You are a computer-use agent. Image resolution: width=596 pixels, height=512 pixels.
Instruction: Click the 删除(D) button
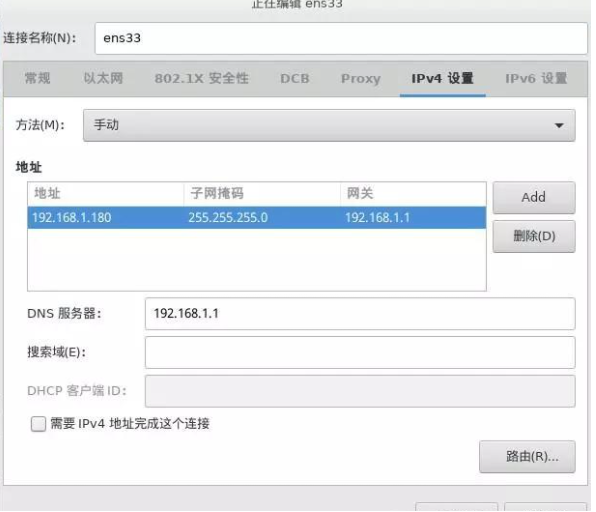point(534,236)
